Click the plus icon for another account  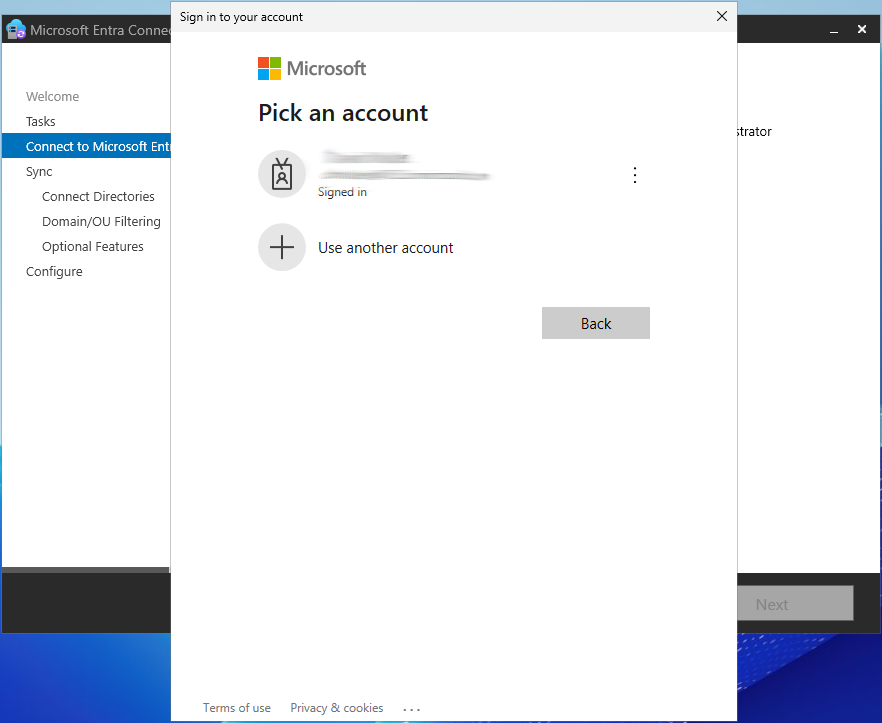coord(282,247)
